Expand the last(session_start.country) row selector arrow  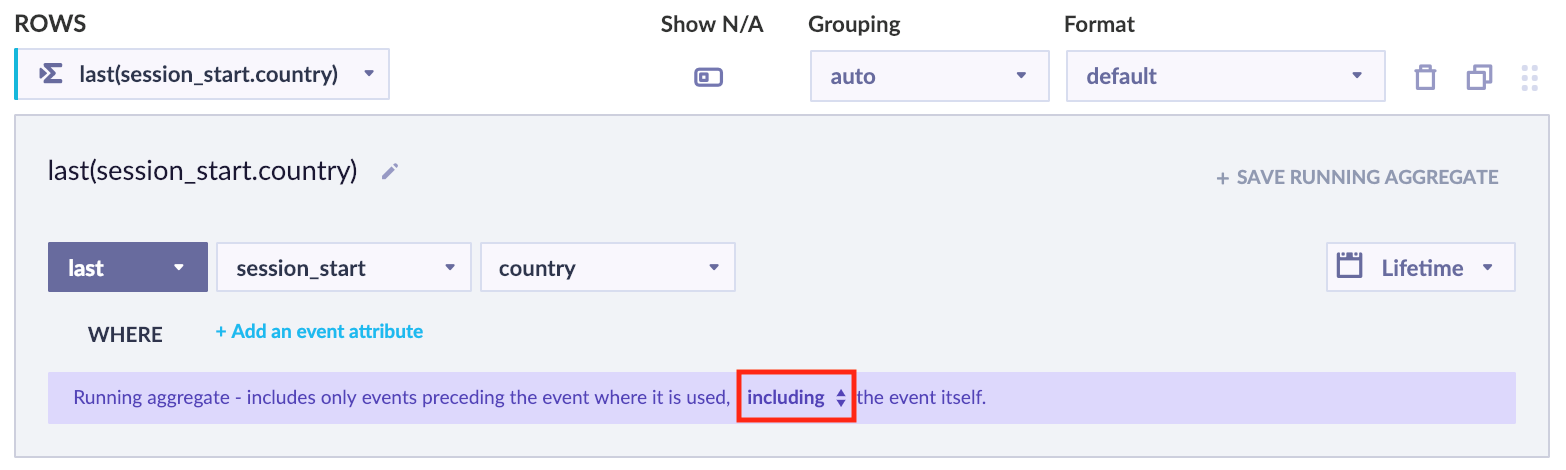coord(369,74)
